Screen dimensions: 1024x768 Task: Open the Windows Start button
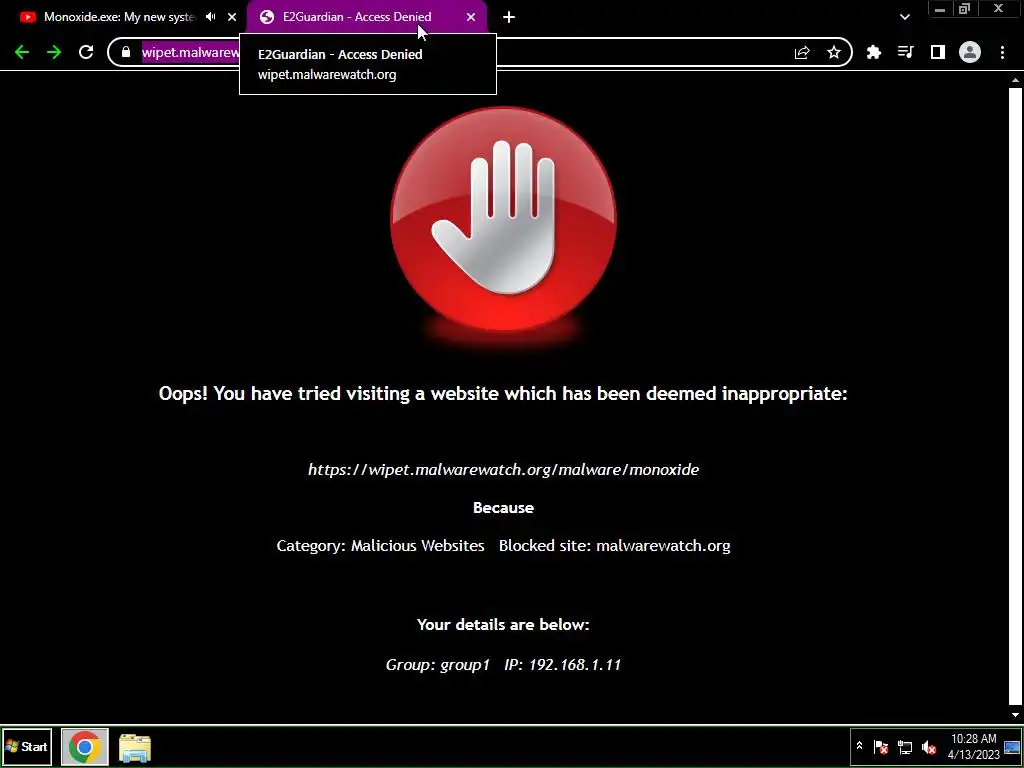point(27,747)
